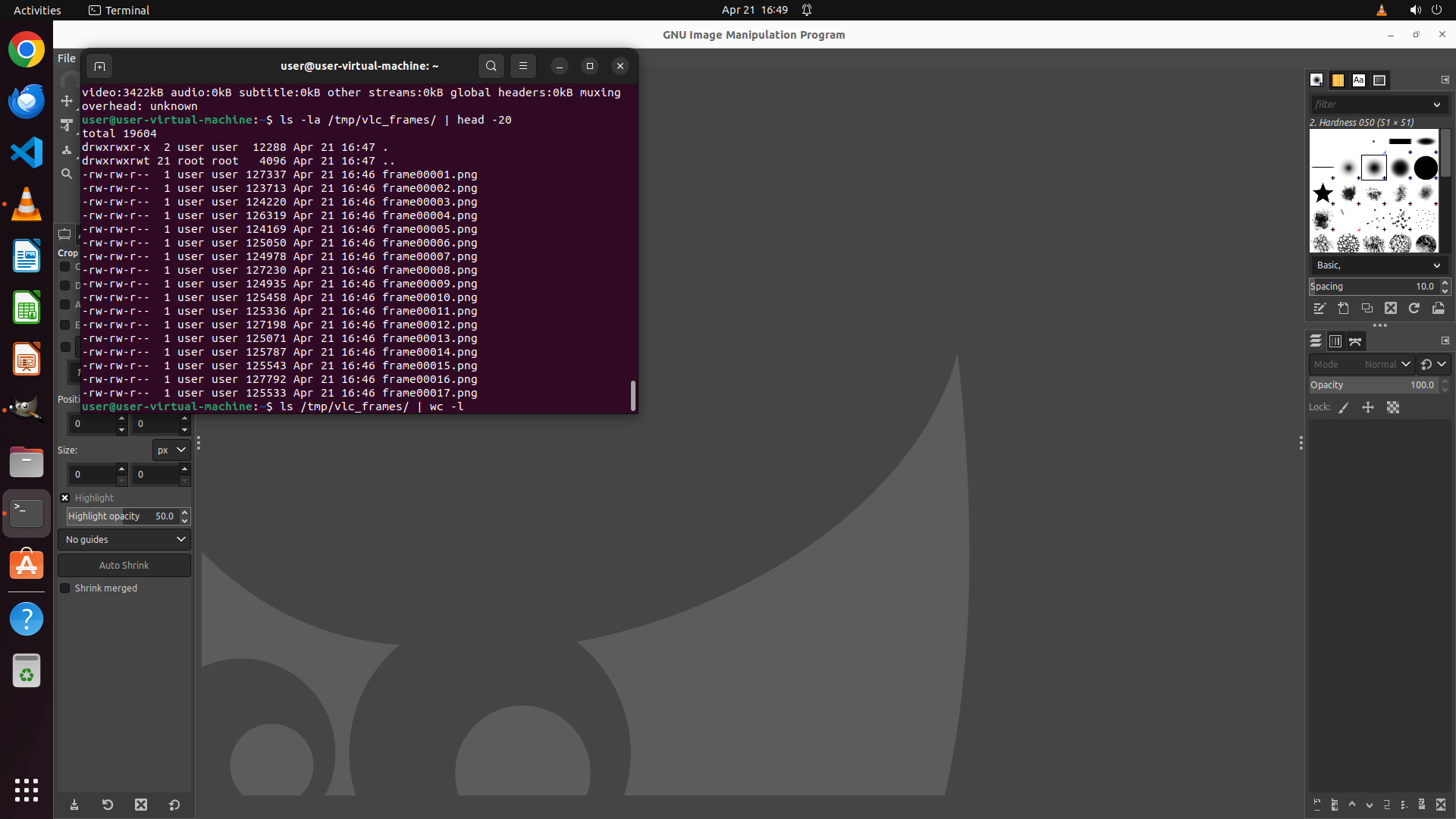The height and width of the screenshot is (819, 1456).
Task: Select the star-shaped brush thumbnail
Action: tap(1323, 193)
